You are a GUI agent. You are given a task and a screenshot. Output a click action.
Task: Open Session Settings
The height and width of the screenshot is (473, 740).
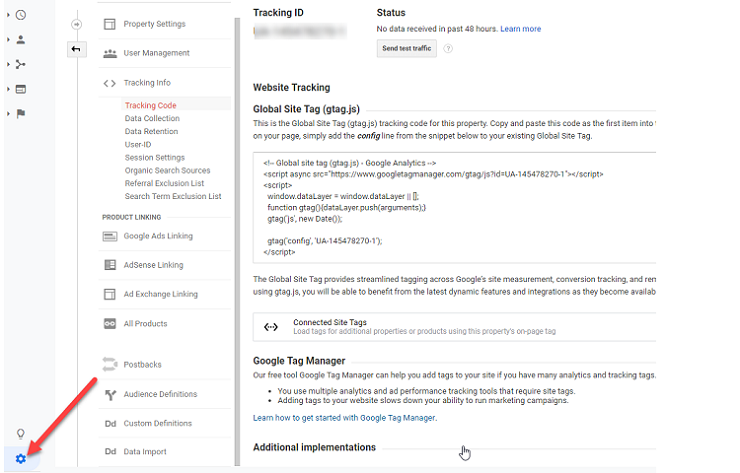click(155, 158)
